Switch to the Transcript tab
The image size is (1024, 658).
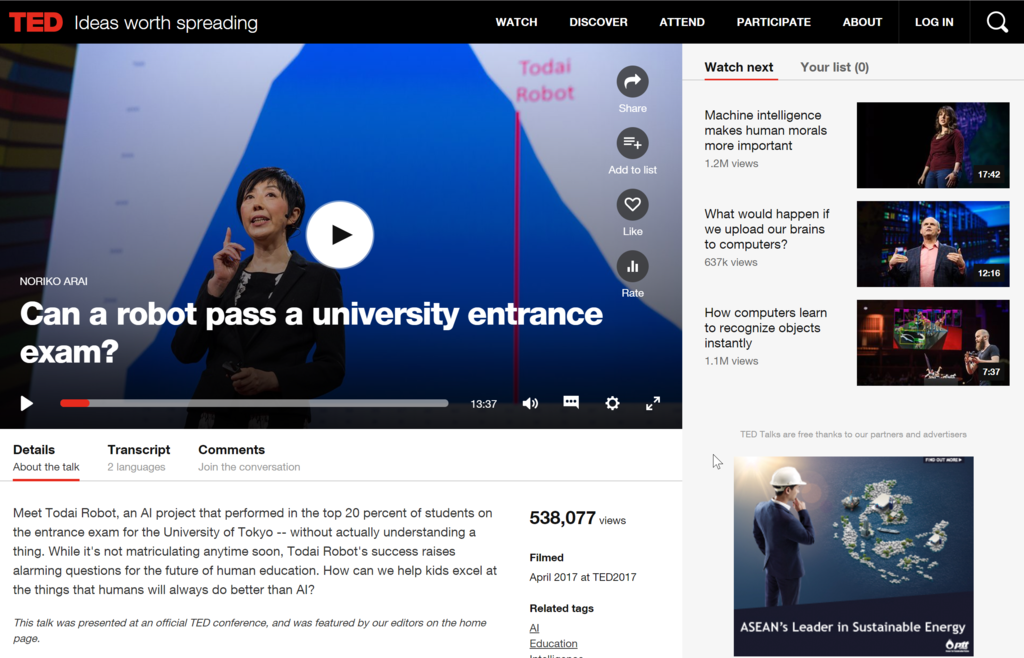pos(138,458)
